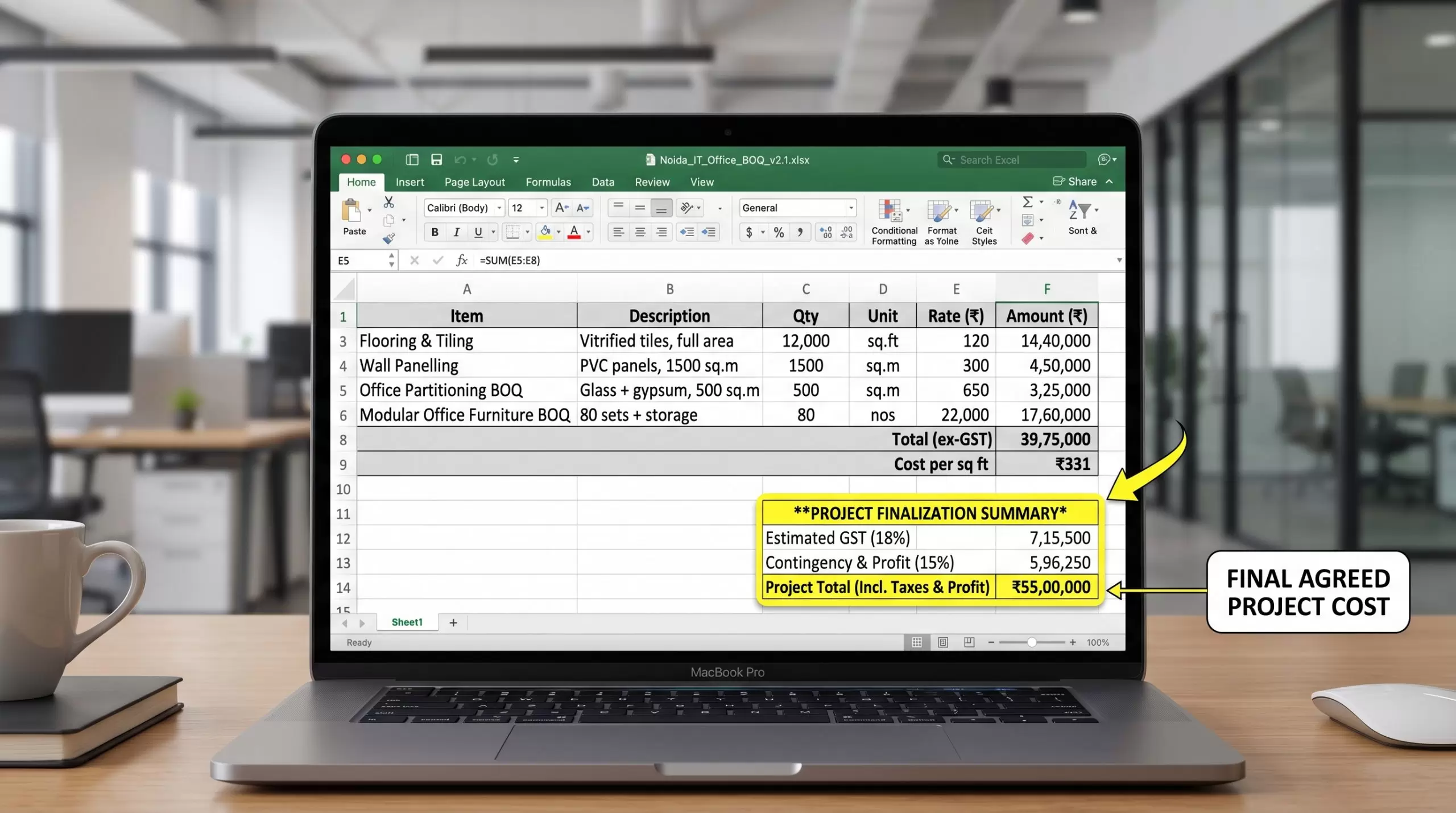Screen dimensions: 1456x813
Task: Click the percent style icon
Action: [779, 232]
